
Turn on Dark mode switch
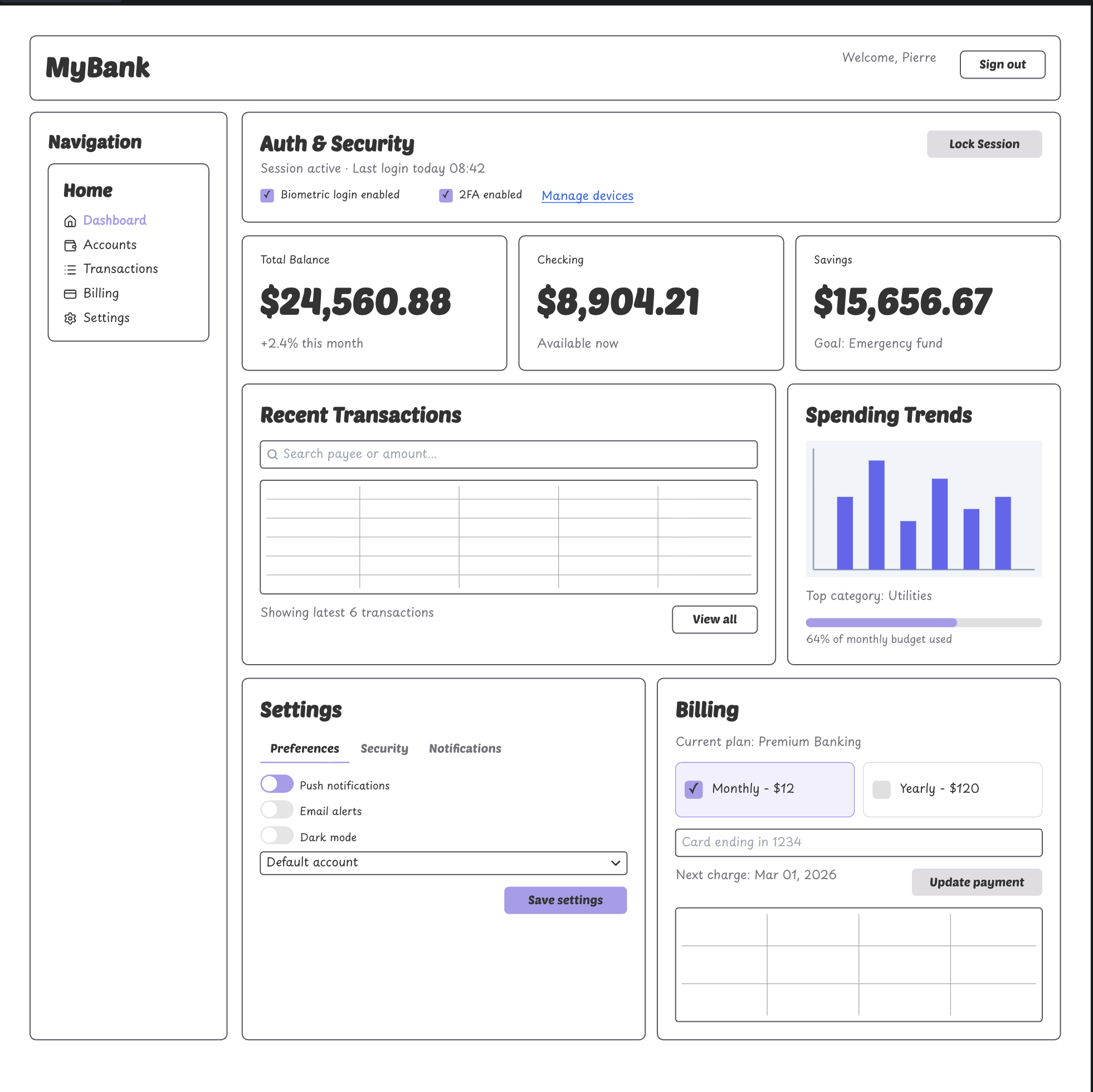coord(277,835)
